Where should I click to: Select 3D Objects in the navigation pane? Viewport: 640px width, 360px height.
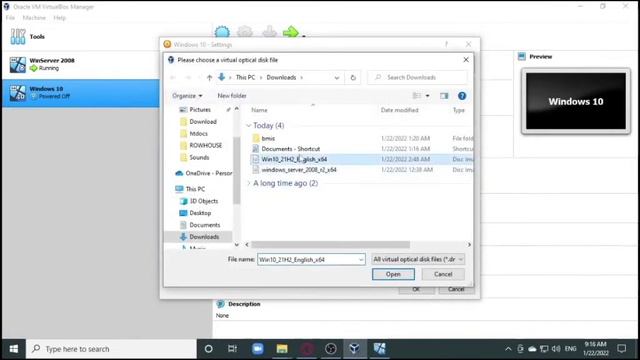pos(204,201)
